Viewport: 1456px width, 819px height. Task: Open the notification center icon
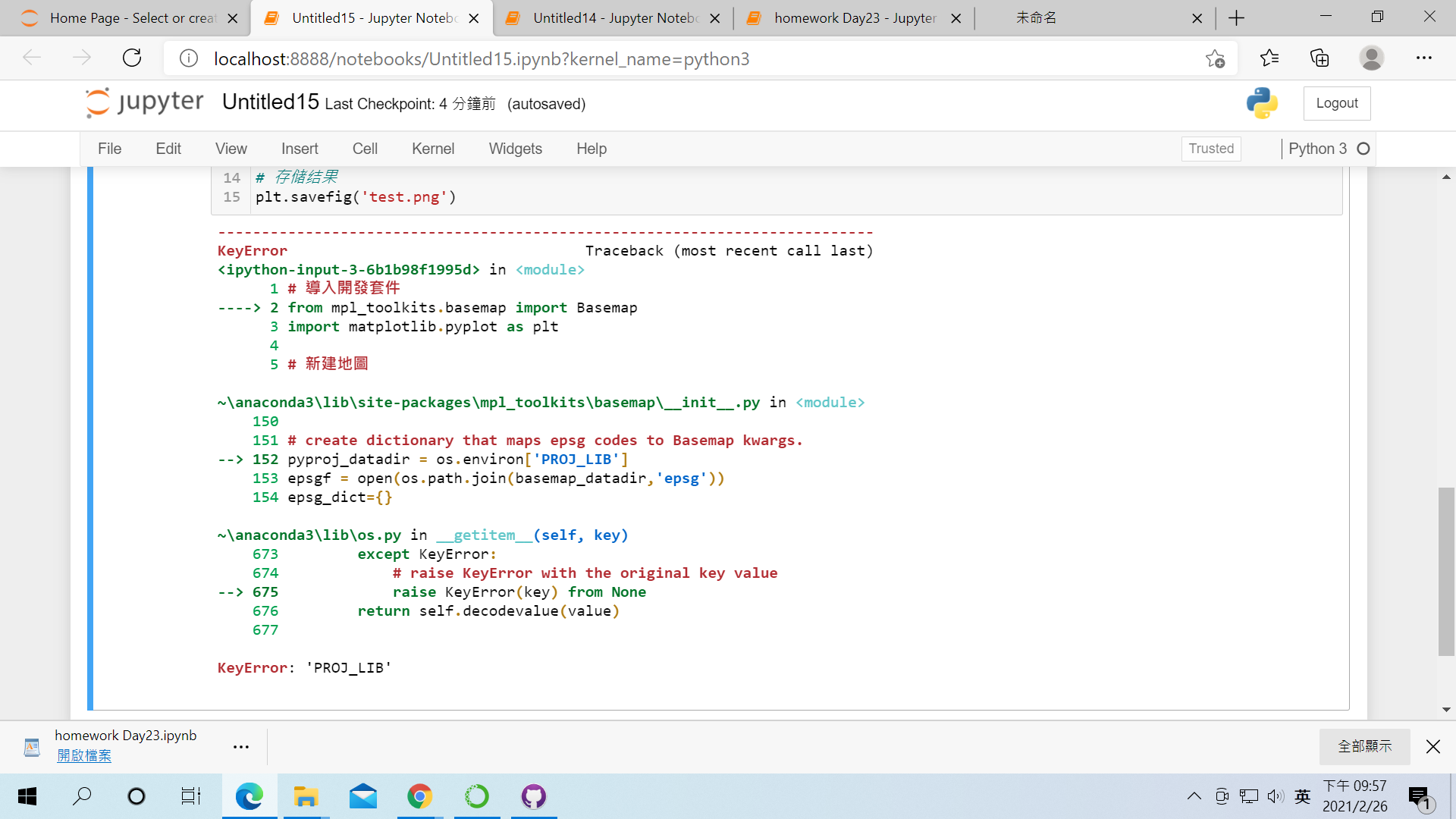(x=1420, y=796)
